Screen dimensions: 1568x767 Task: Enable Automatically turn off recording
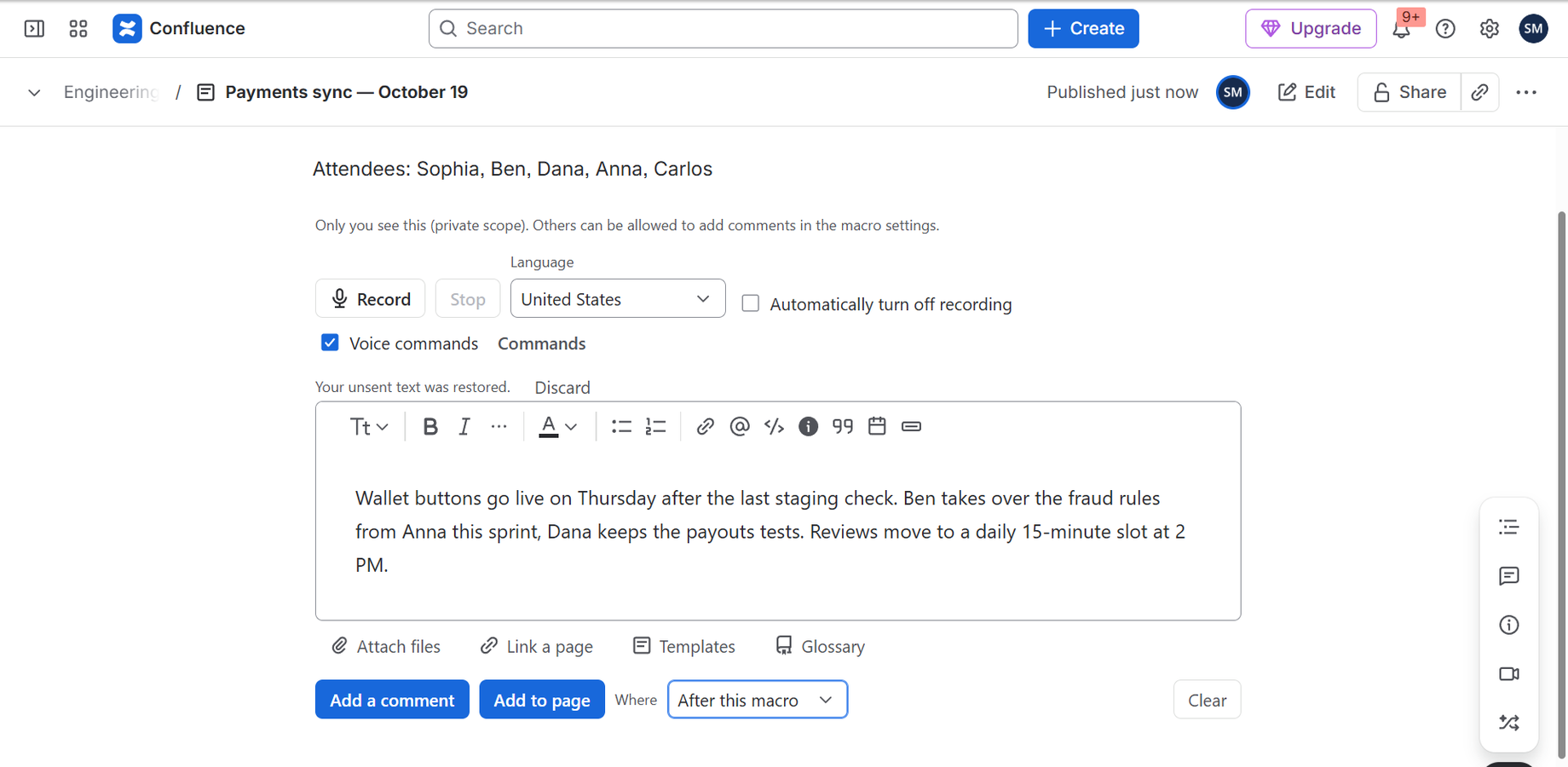tap(751, 303)
